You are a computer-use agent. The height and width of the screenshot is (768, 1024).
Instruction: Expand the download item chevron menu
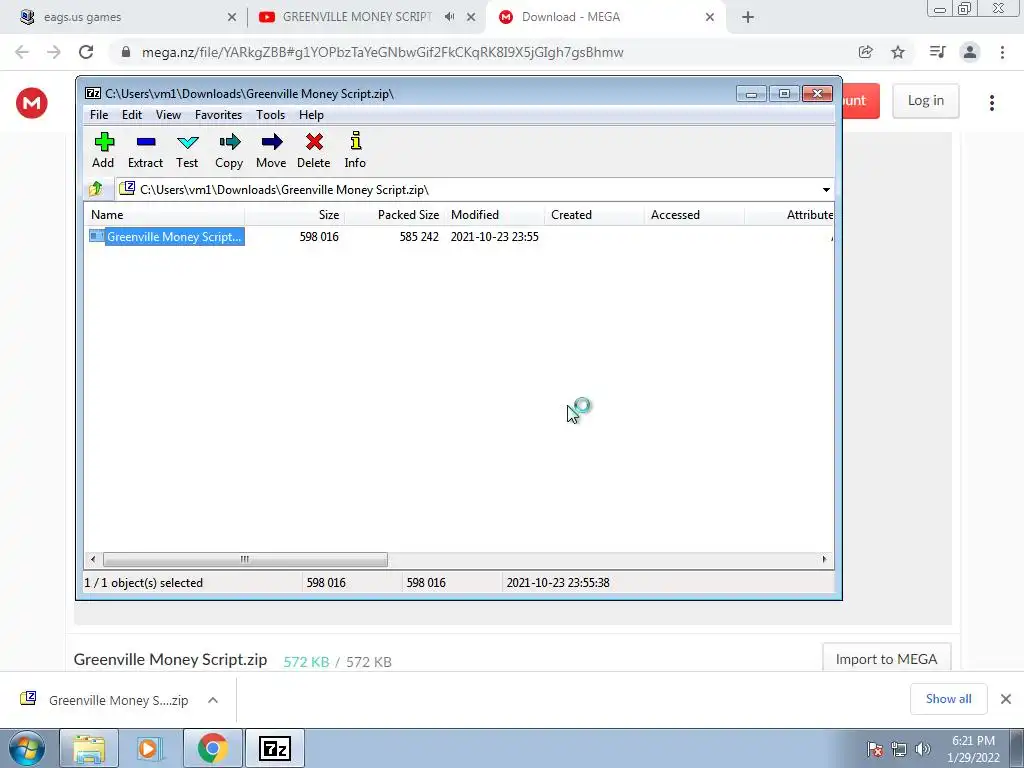(x=213, y=700)
